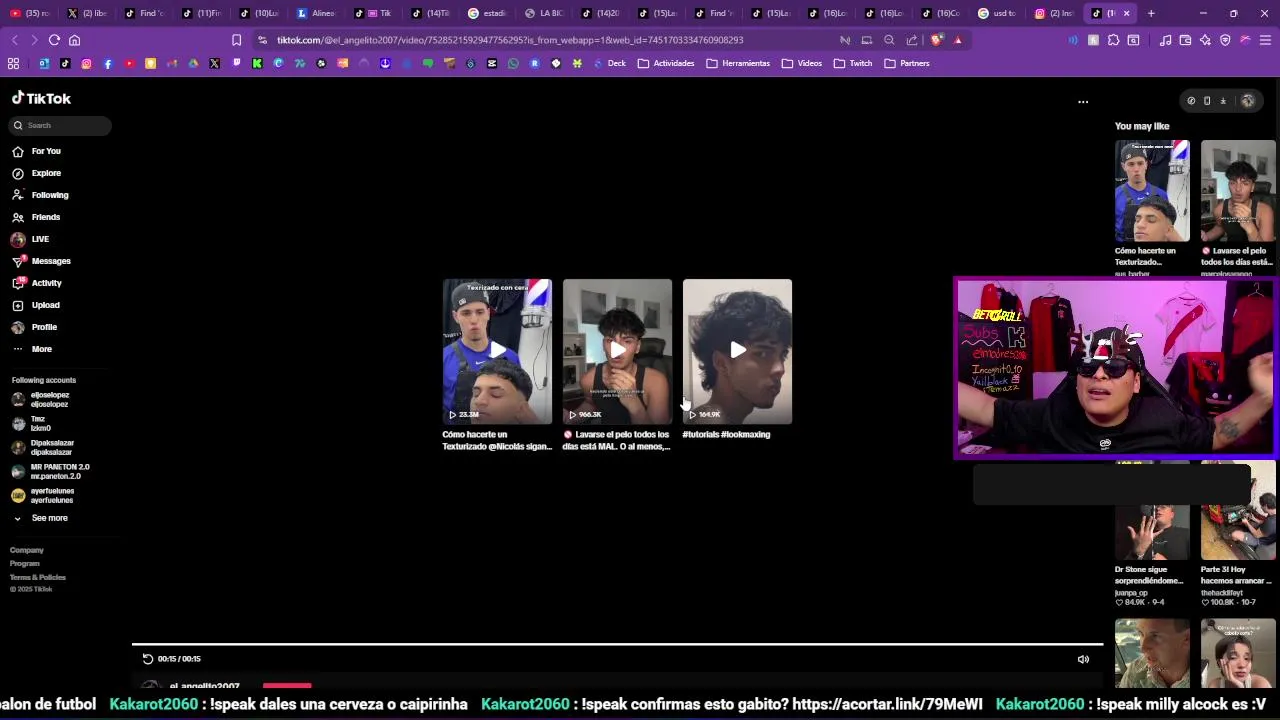
Task: Open the Videos bookmark folder
Action: (x=802, y=63)
